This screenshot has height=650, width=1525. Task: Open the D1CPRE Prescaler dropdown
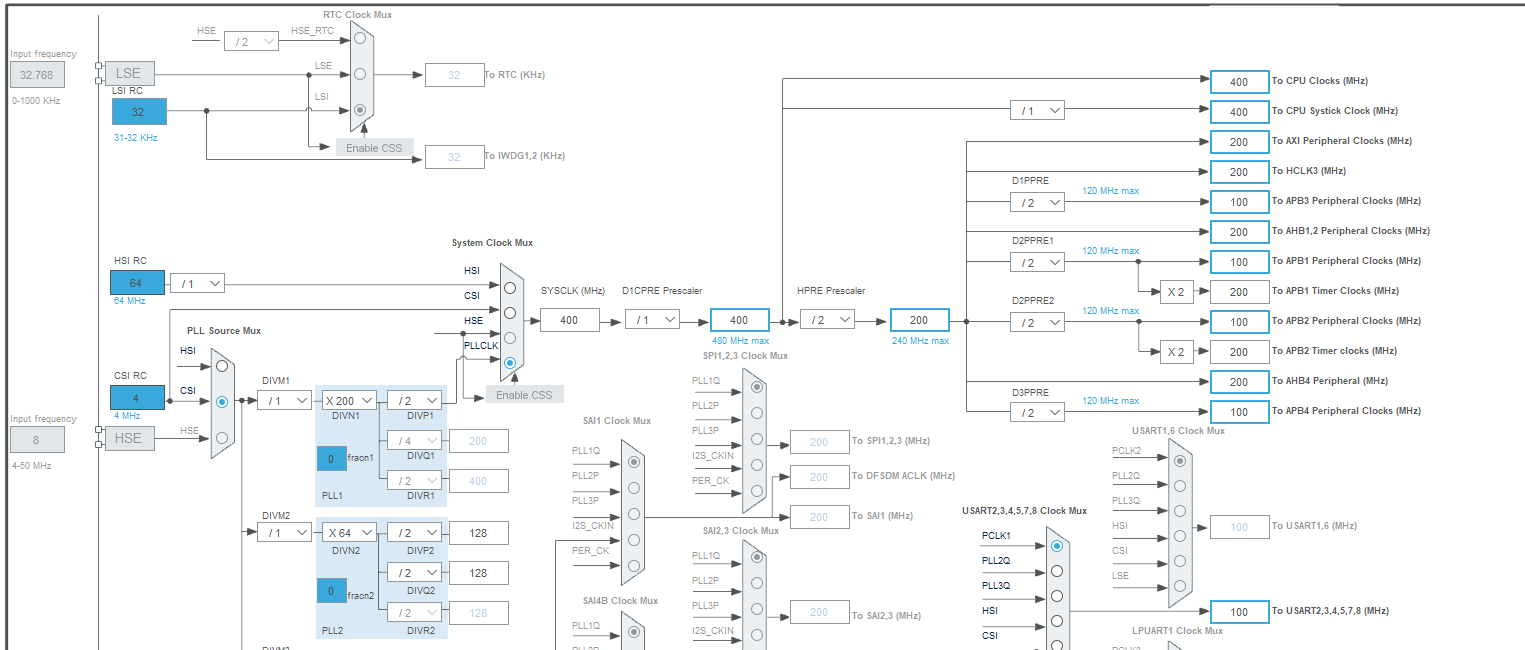652,320
